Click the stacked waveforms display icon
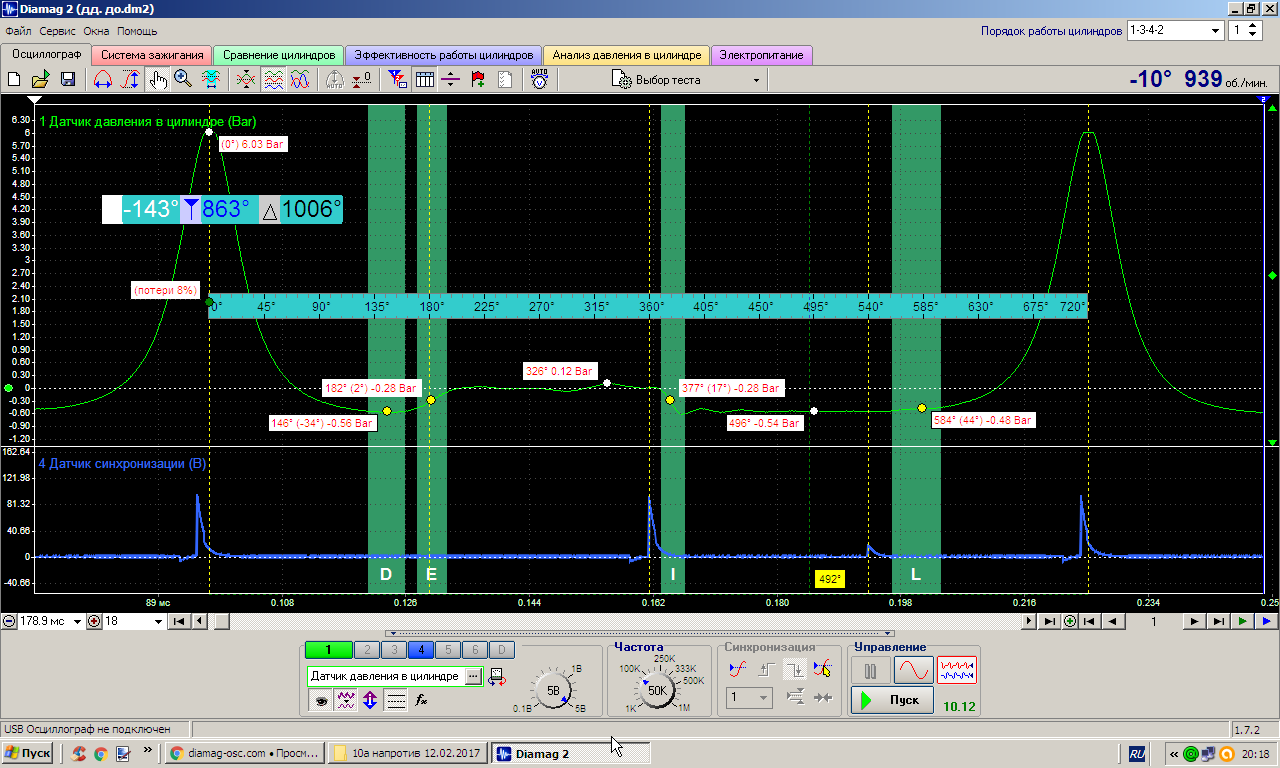The image size is (1280, 768). coord(273,80)
